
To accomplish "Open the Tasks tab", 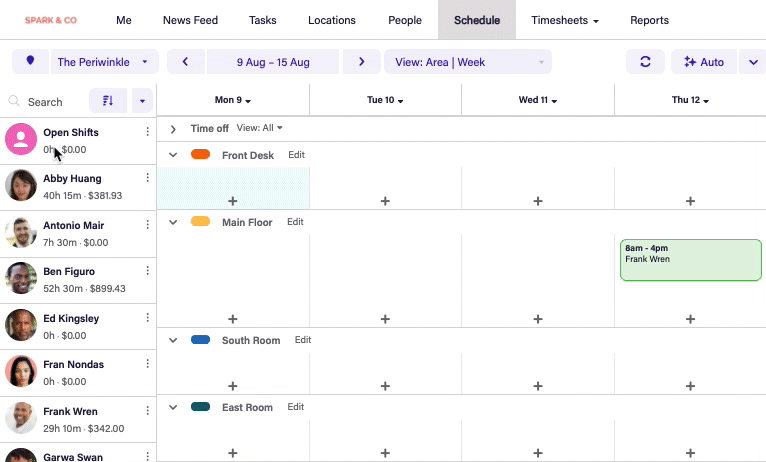I will (262, 20).
